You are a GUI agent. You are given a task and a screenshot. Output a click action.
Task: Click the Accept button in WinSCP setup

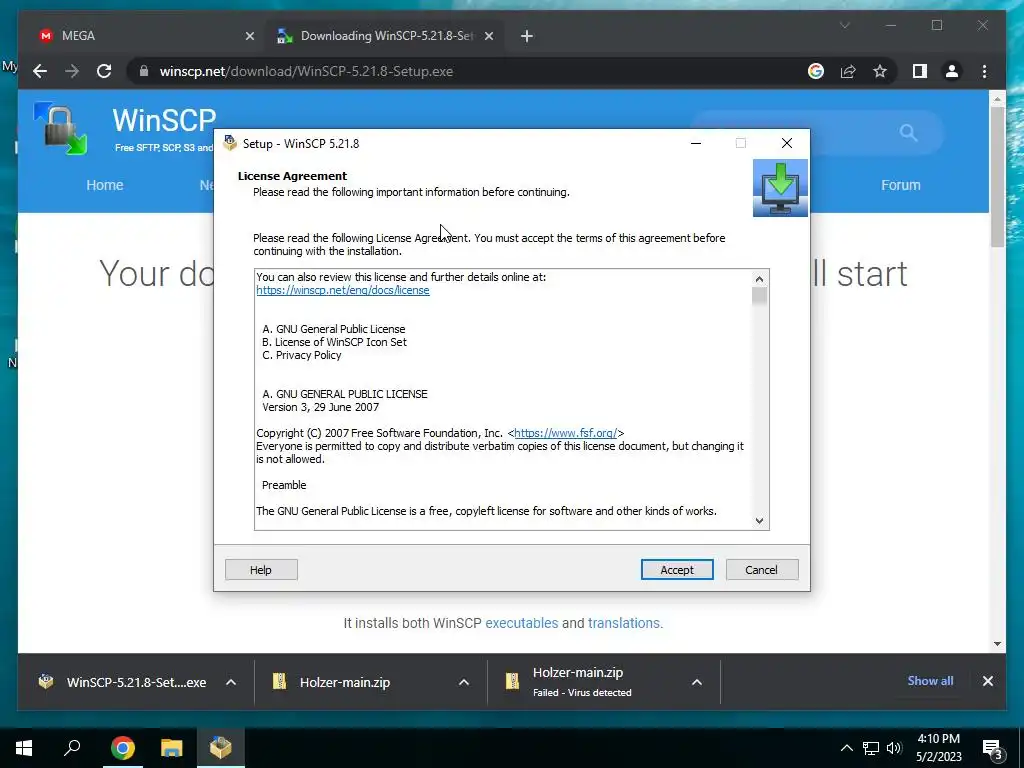coord(677,569)
